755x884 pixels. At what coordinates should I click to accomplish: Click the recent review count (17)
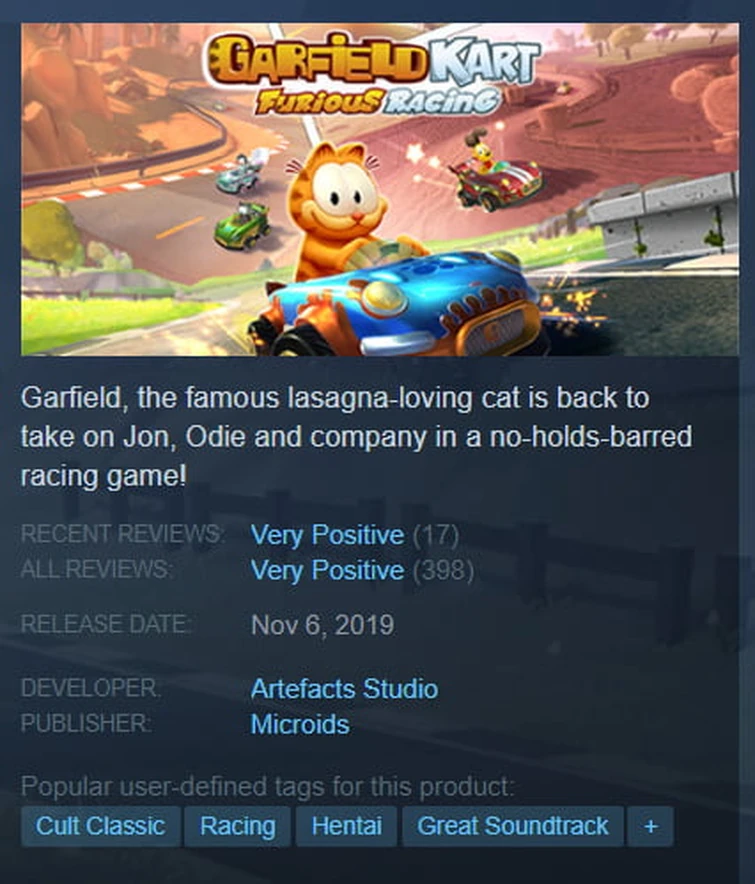(x=436, y=535)
